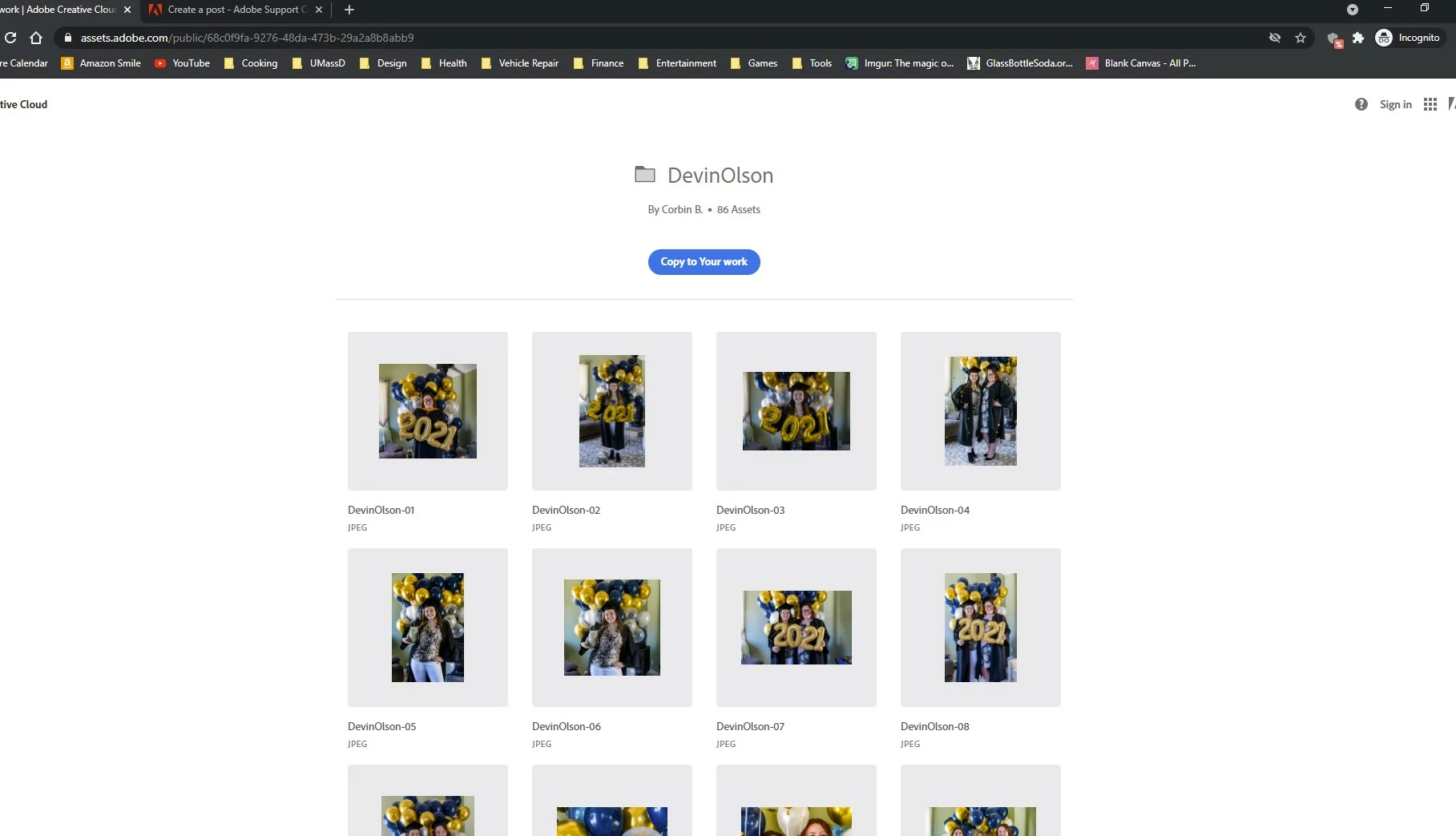Open the Finance bookmarks folder
This screenshot has width=1456, height=836.
pyautogui.click(x=599, y=63)
